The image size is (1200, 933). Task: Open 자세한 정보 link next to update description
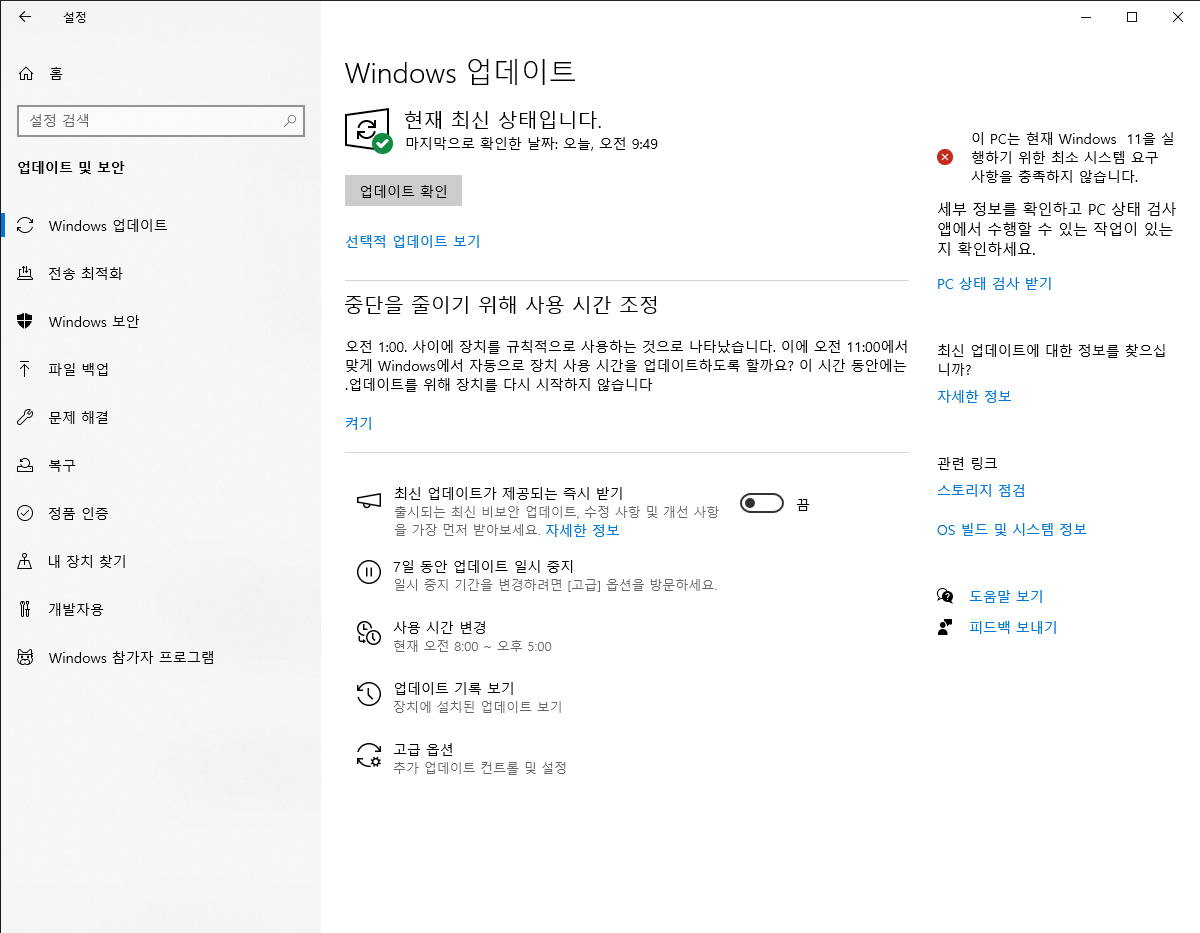582,530
